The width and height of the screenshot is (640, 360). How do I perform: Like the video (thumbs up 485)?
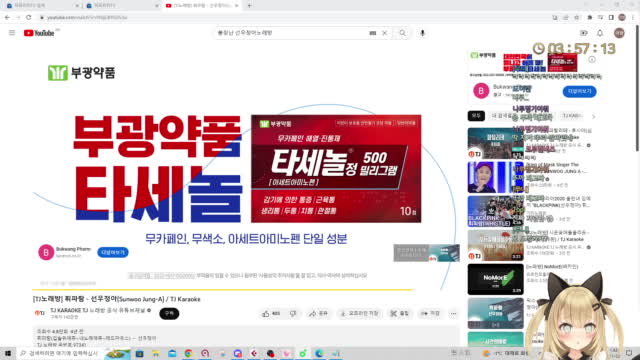tap(271, 313)
